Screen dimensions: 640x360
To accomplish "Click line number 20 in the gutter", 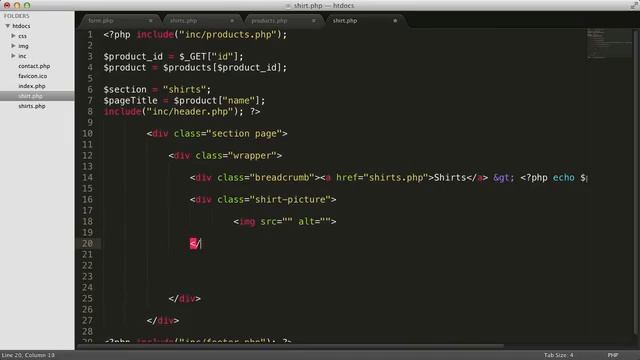I will [x=87, y=244].
